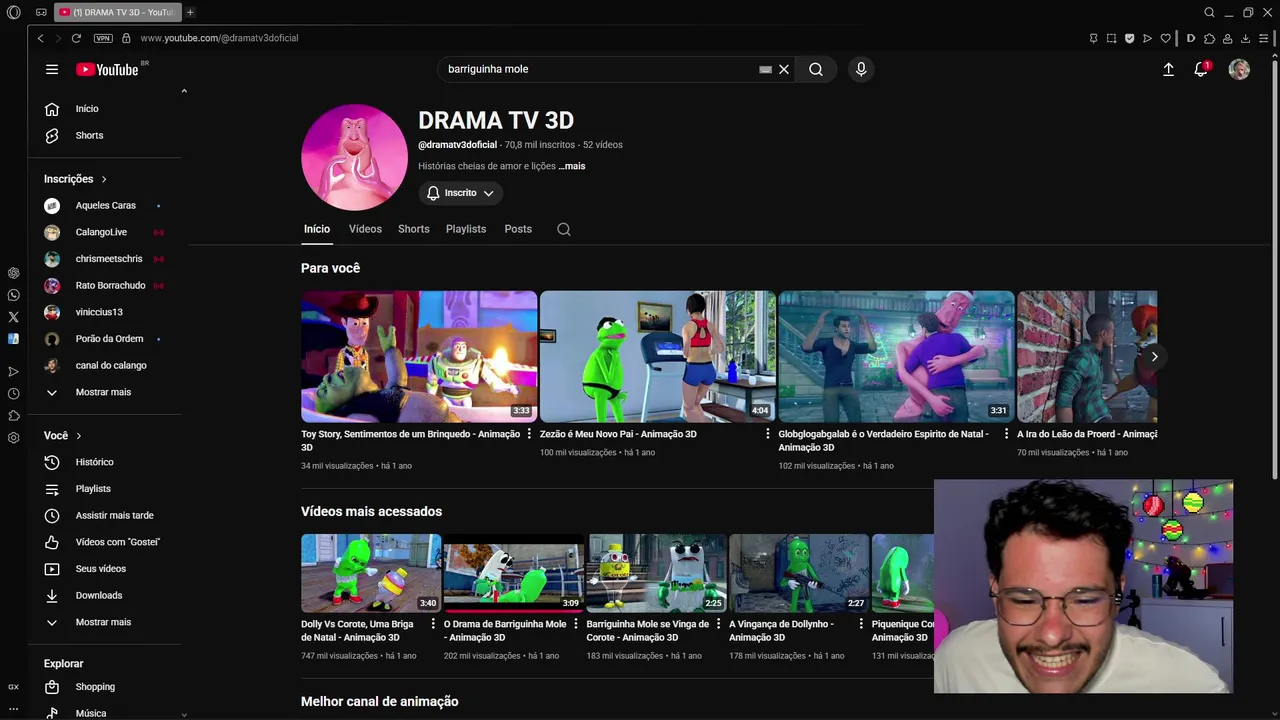Reload the page
Viewport: 1280px width, 720px height.
[76, 38]
